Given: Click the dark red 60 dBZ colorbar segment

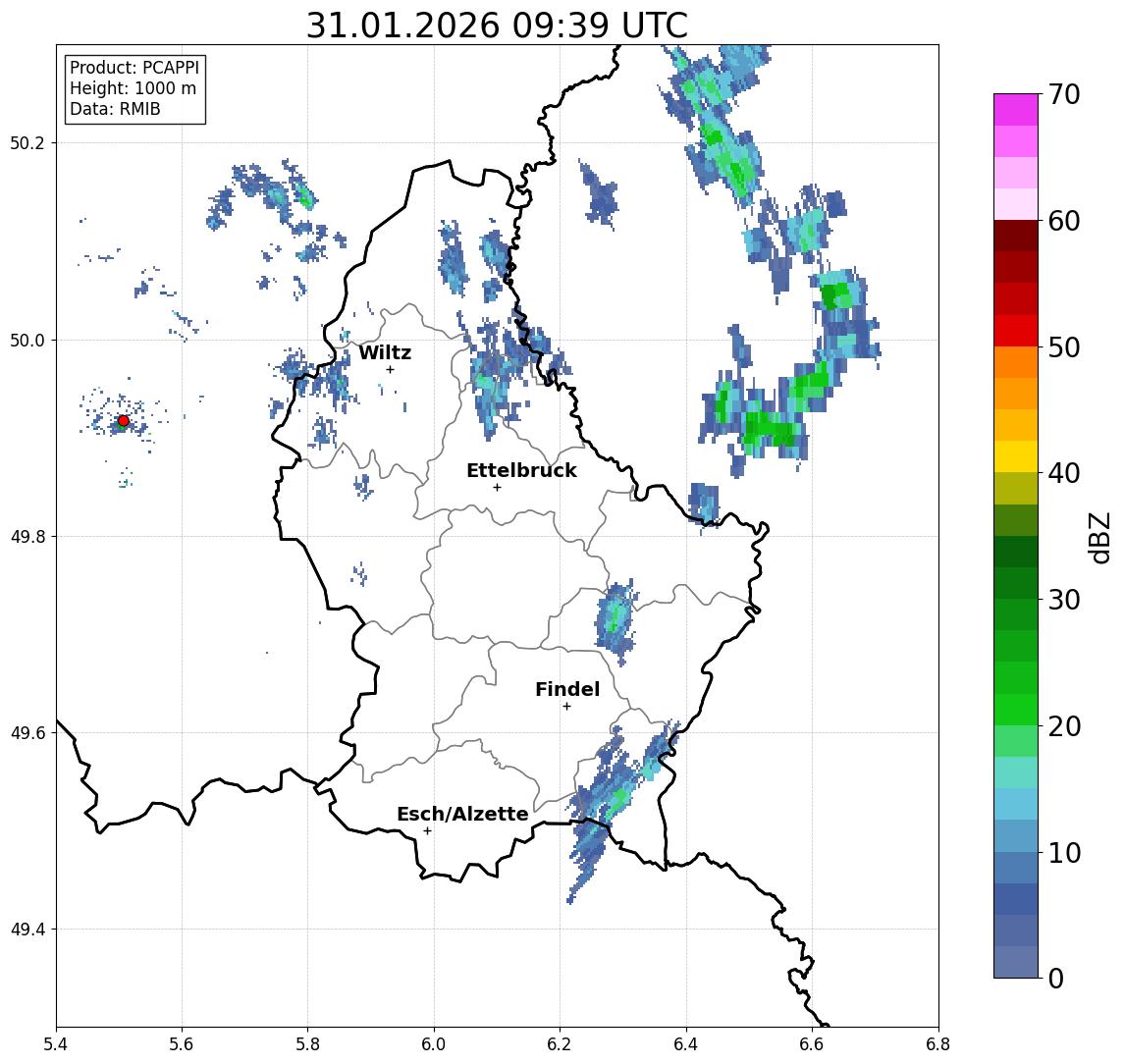Looking at the screenshot, I should (1015, 236).
